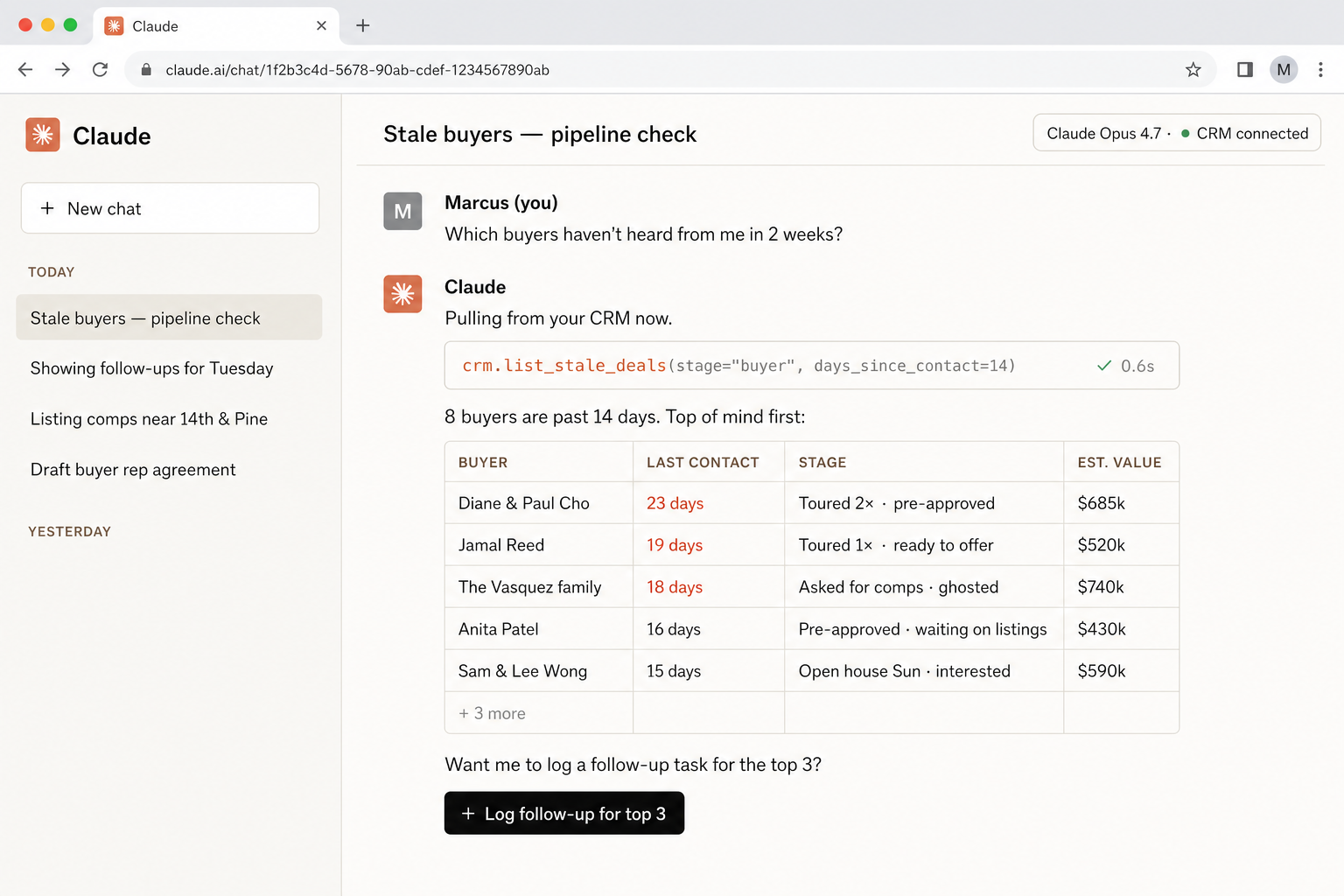Click the 19 days last contact value
1344x896 pixels.
tap(675, 545)
